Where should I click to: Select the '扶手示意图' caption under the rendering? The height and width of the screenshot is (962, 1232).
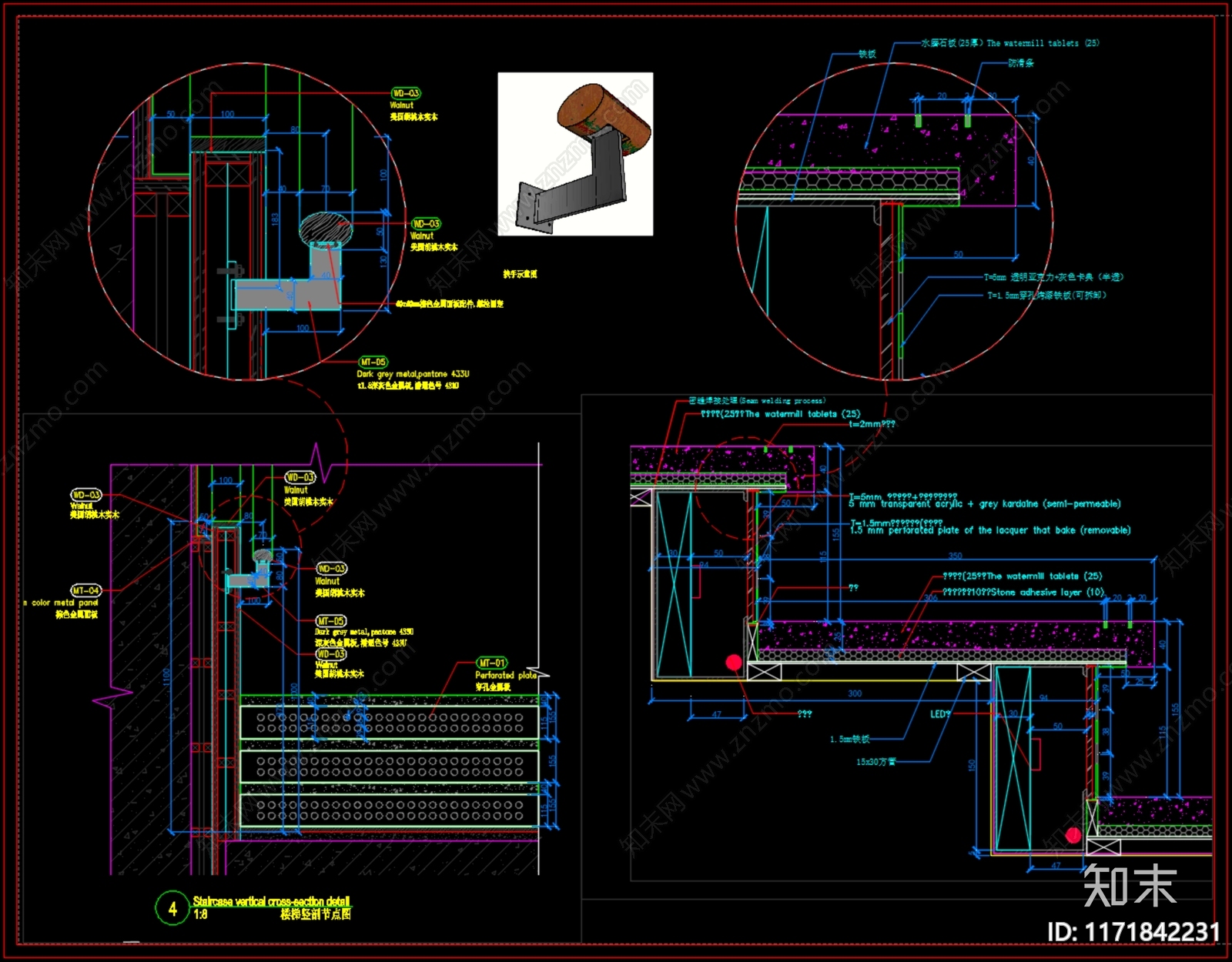[x=521, y=274]
